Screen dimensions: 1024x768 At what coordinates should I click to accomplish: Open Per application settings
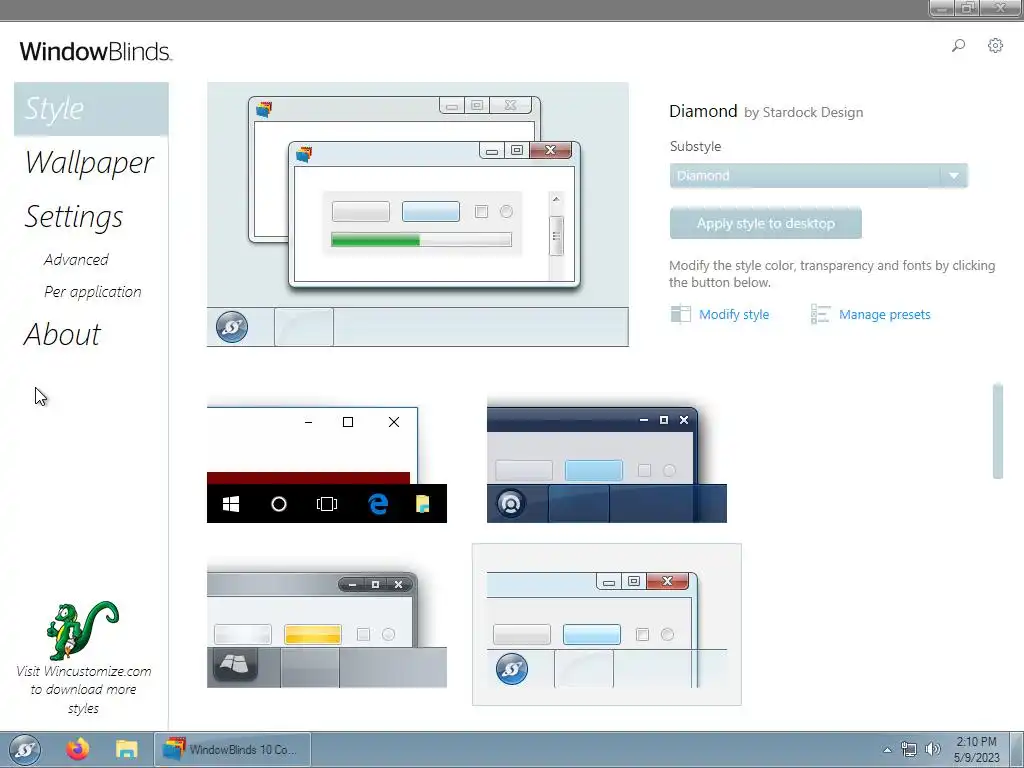(93, 292)
